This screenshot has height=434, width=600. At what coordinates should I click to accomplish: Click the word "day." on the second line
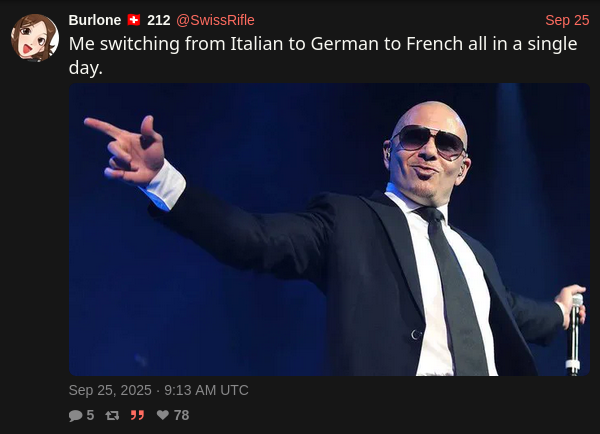(x=86, y=68)
